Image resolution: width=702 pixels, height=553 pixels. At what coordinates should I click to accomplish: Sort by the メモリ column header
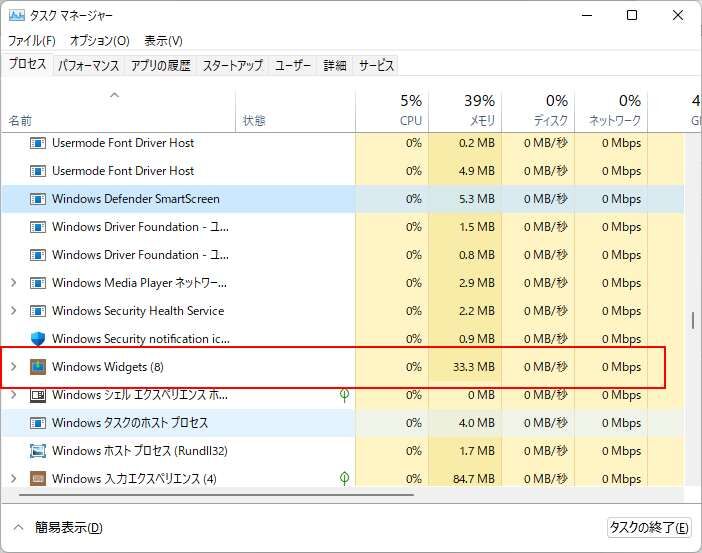465,111
